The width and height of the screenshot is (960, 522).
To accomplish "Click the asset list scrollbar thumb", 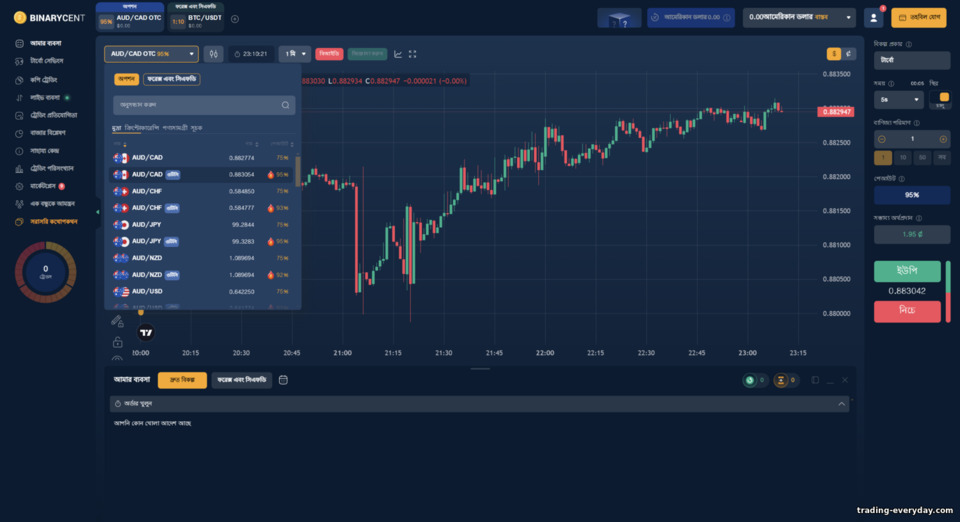I will pos(298,171).
